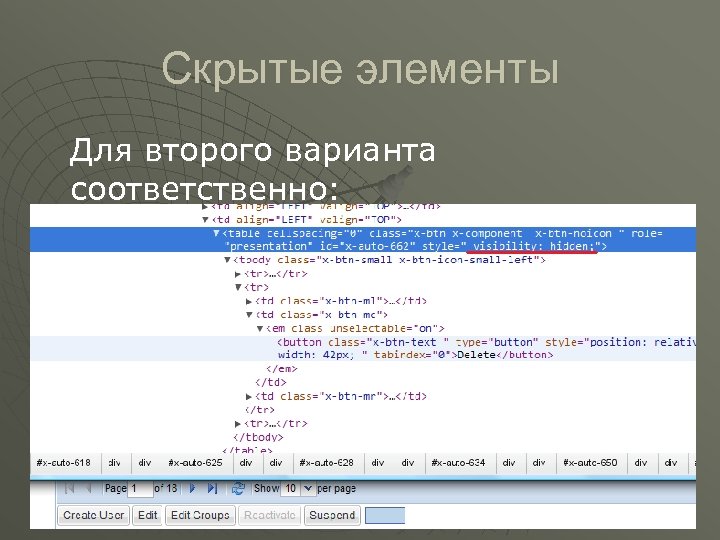Click the Show 10 per page value box
The image size is (720, 540).
click(x=292, y=489)
